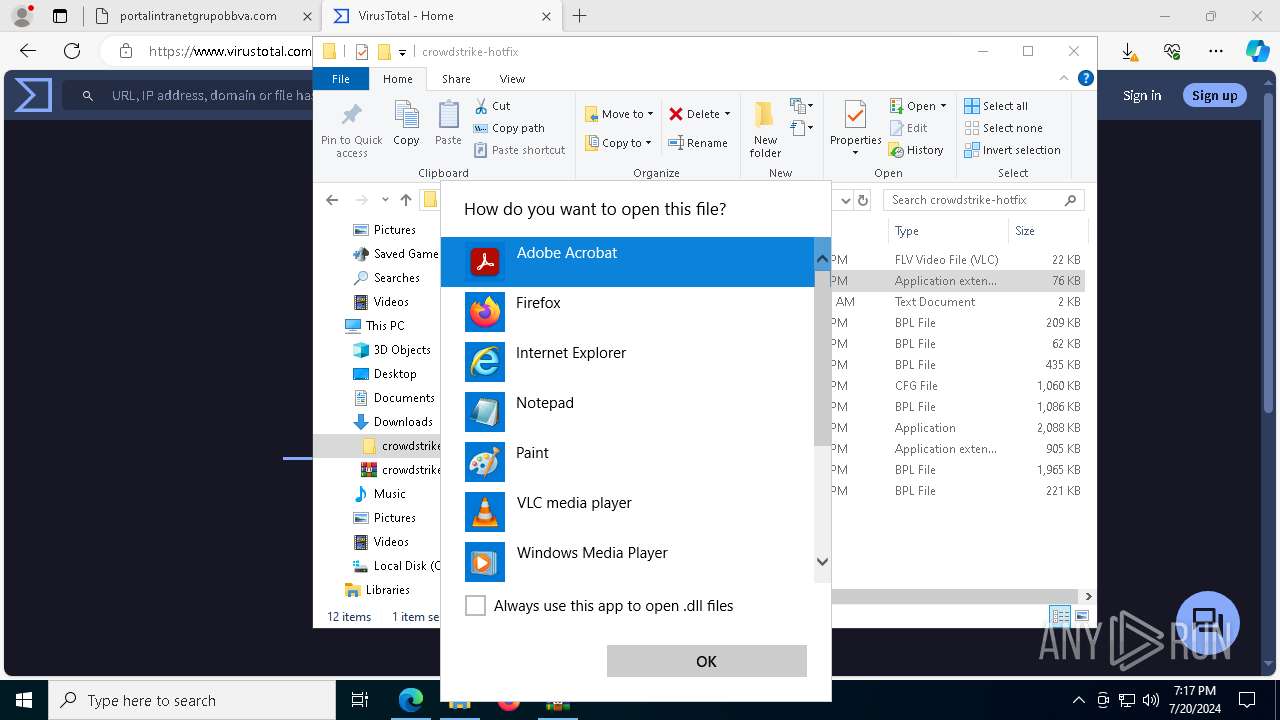
Task: Open Microsoft Edge from the taskbar
Action: [x=411, y=700]
